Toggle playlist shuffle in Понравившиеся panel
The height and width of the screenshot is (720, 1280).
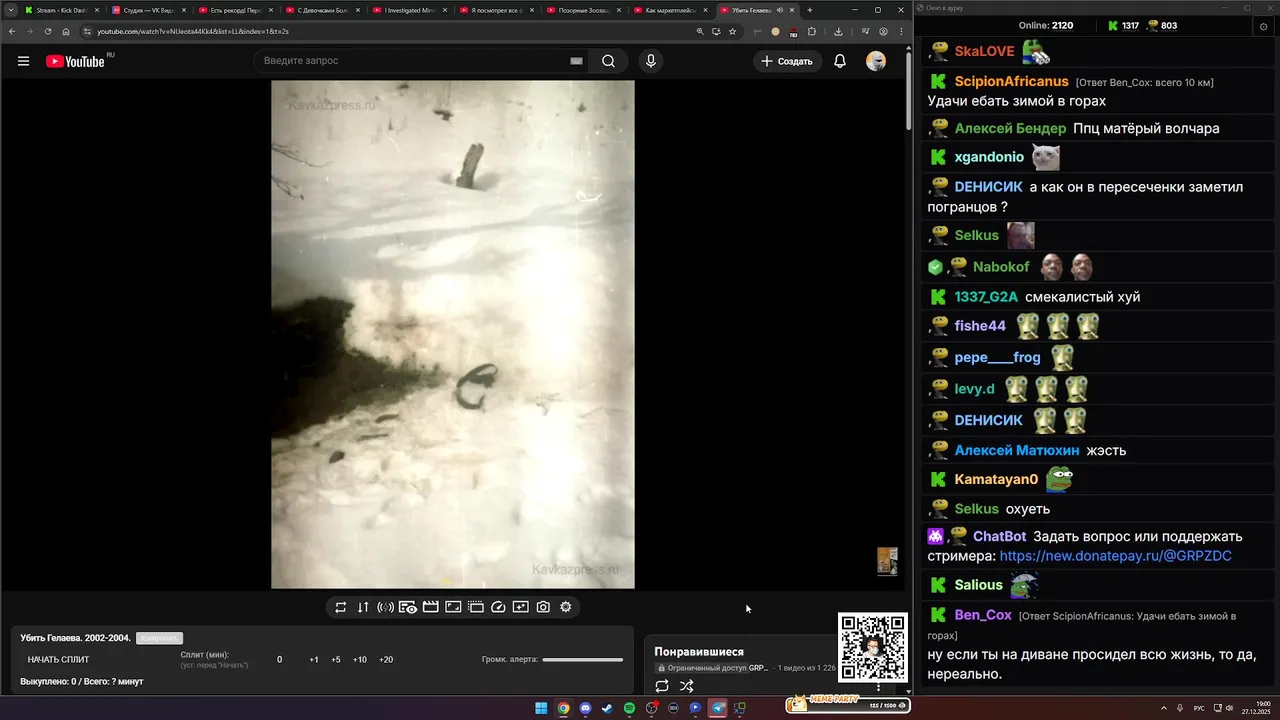(687, 686)
